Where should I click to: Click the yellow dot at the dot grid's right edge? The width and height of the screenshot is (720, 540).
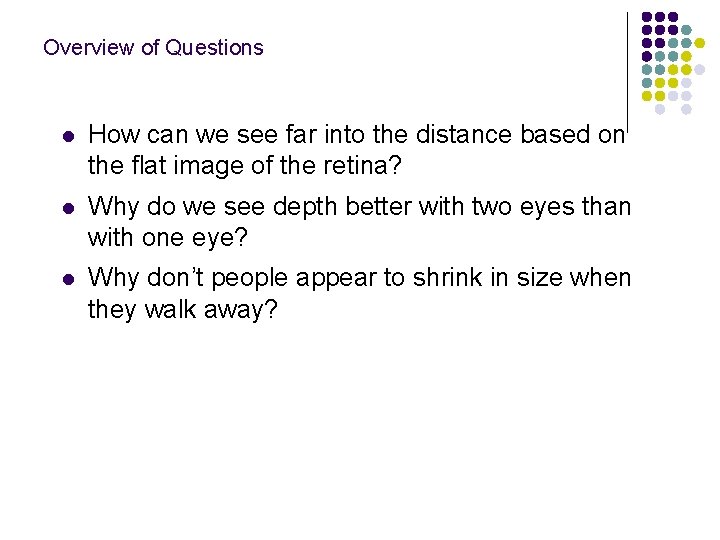pyautogui.click(x=699, y=43)
